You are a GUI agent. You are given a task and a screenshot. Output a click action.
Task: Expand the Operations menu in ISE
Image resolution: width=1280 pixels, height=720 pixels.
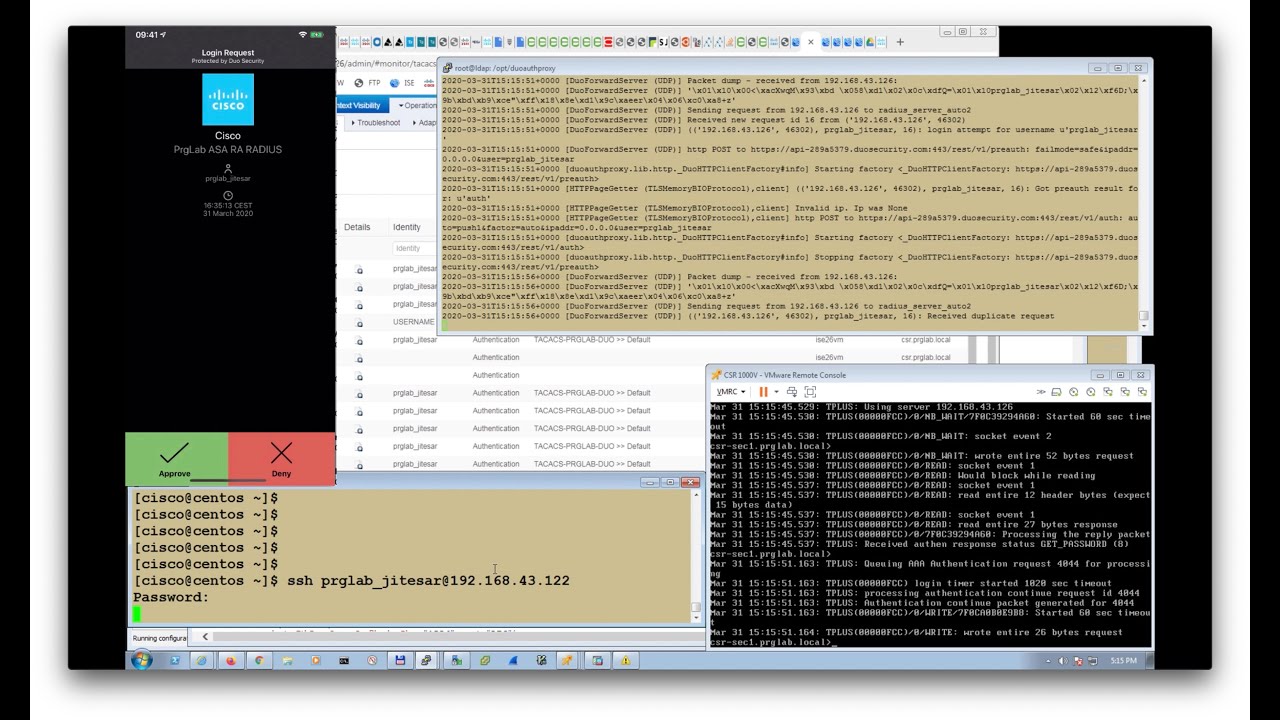(x=417, y=105)
